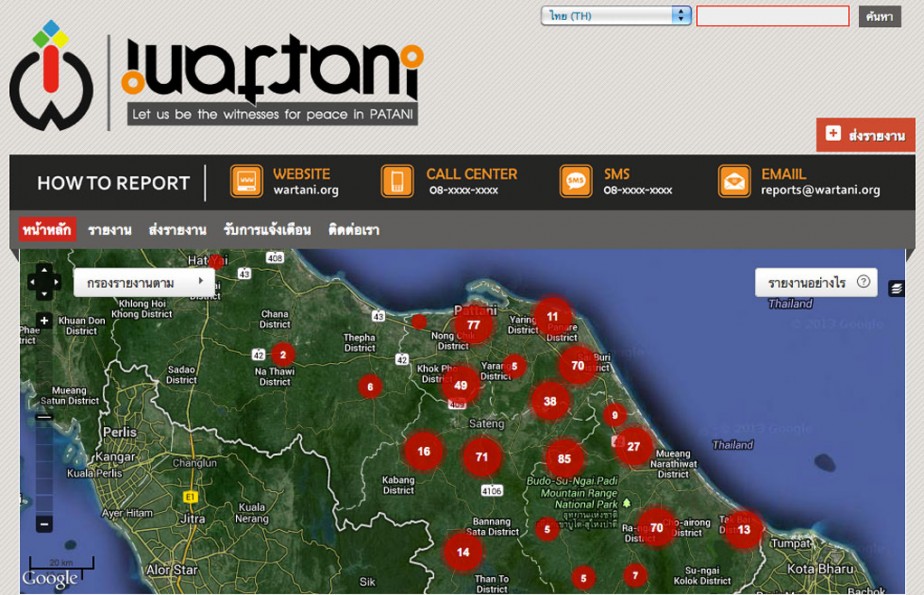924x595 pixels.
Task: Open the รายงาน reports tab
Action: pos(110,230)
